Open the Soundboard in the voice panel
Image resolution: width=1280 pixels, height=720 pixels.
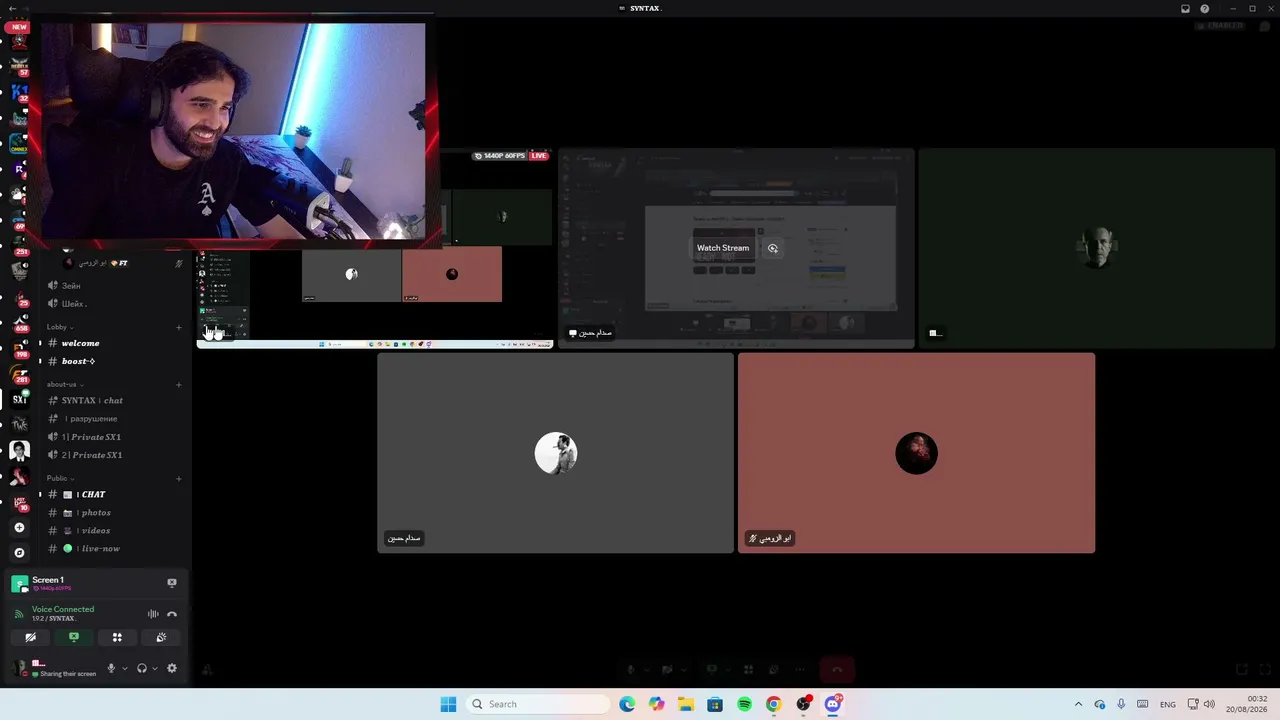pos(161,637)
